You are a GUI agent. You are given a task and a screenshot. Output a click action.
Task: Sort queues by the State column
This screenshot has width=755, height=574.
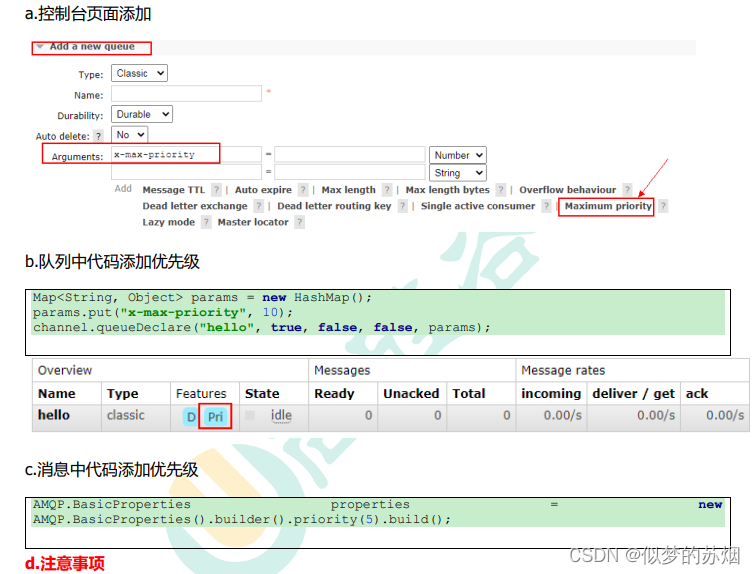point(262,394)
